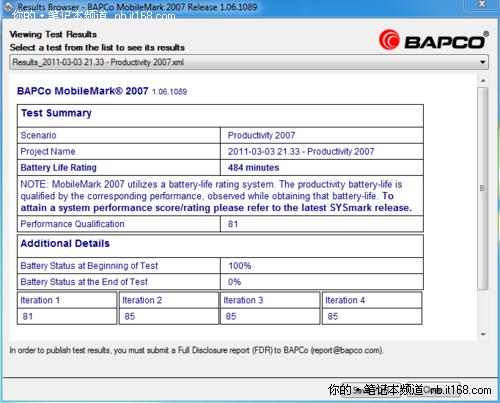Close the Results Browser window
The height and width of the screenshot is (403, 500).
(x=482, y=4)
